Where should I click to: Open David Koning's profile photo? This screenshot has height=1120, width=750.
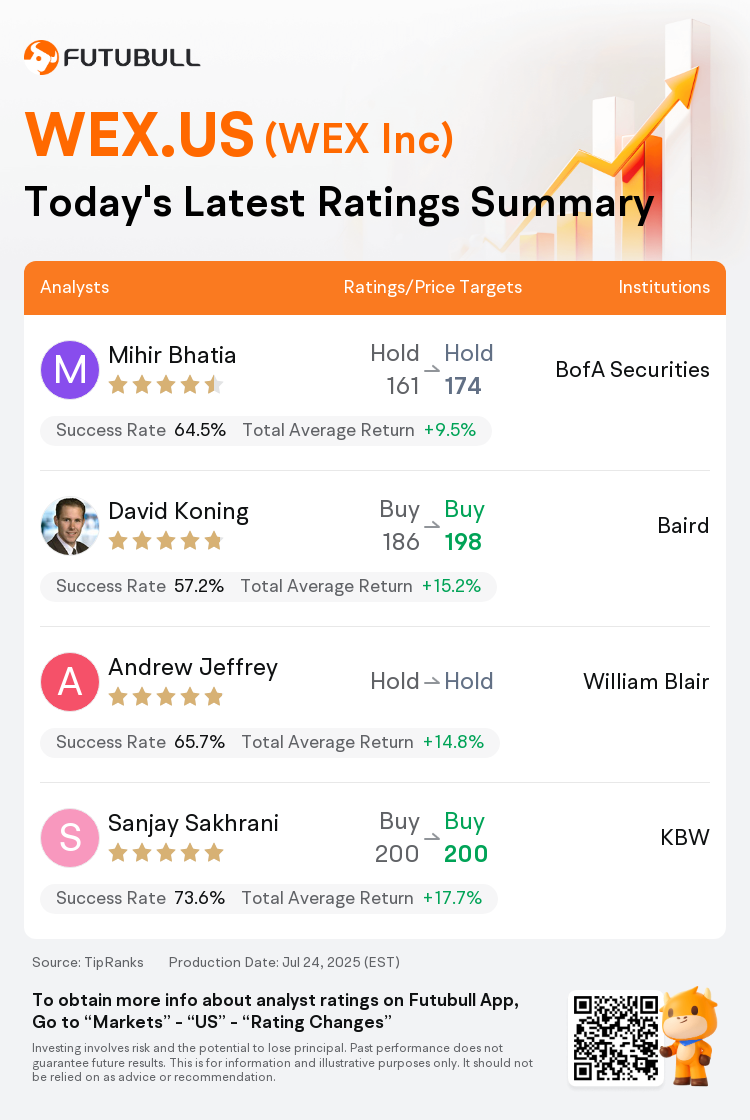(69, 526)
